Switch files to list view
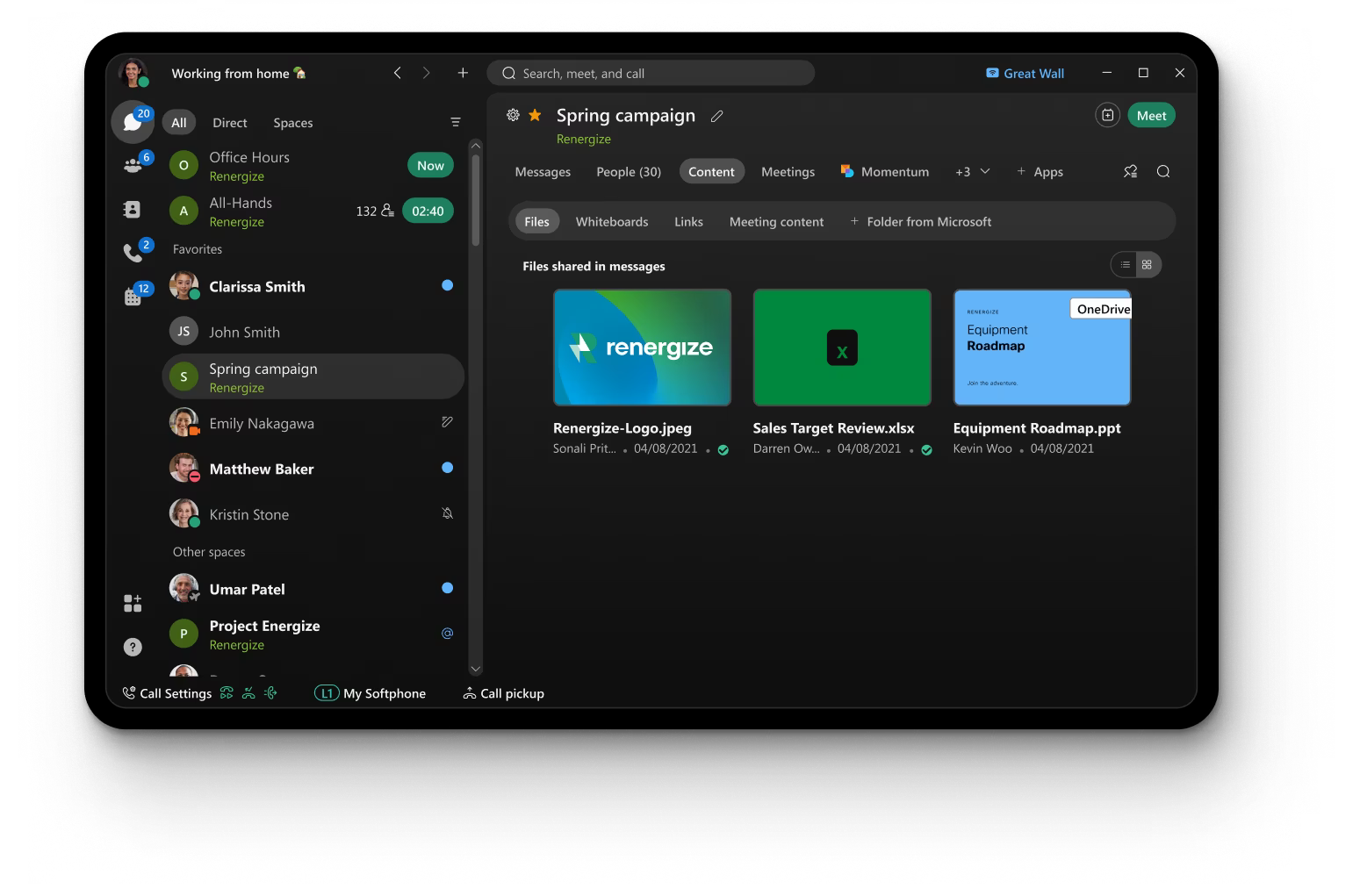 tap(1125, 264)
